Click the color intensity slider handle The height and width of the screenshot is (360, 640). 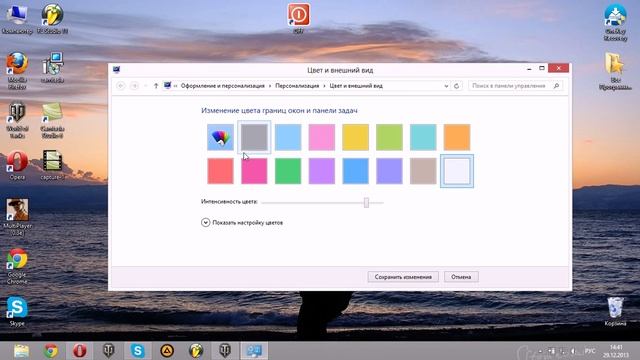click(367, 202)
